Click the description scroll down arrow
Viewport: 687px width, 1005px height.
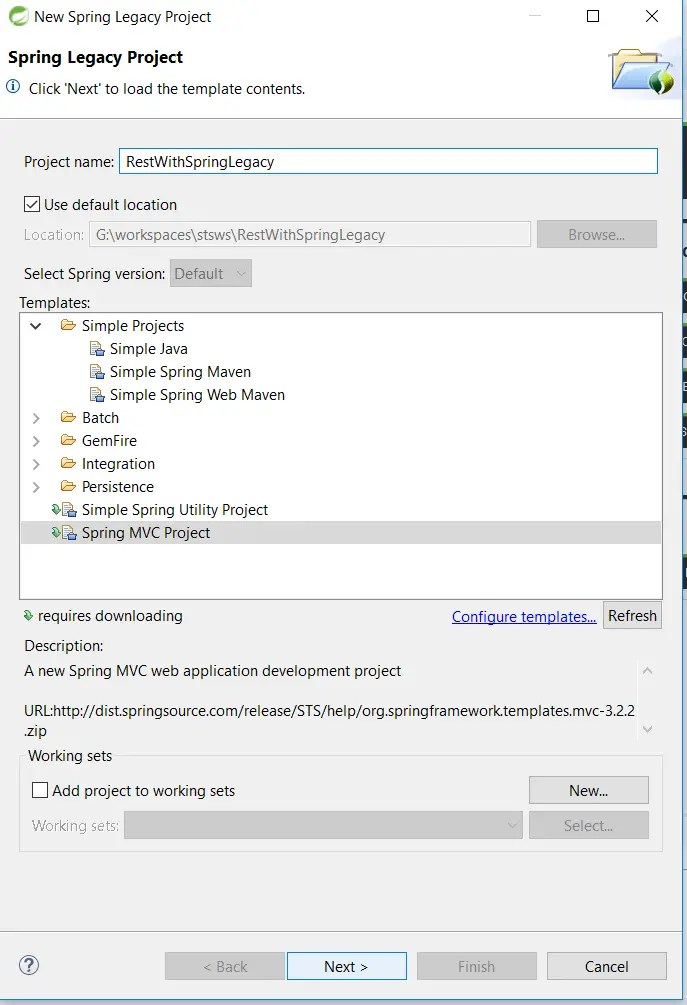(x=647, y=729)
